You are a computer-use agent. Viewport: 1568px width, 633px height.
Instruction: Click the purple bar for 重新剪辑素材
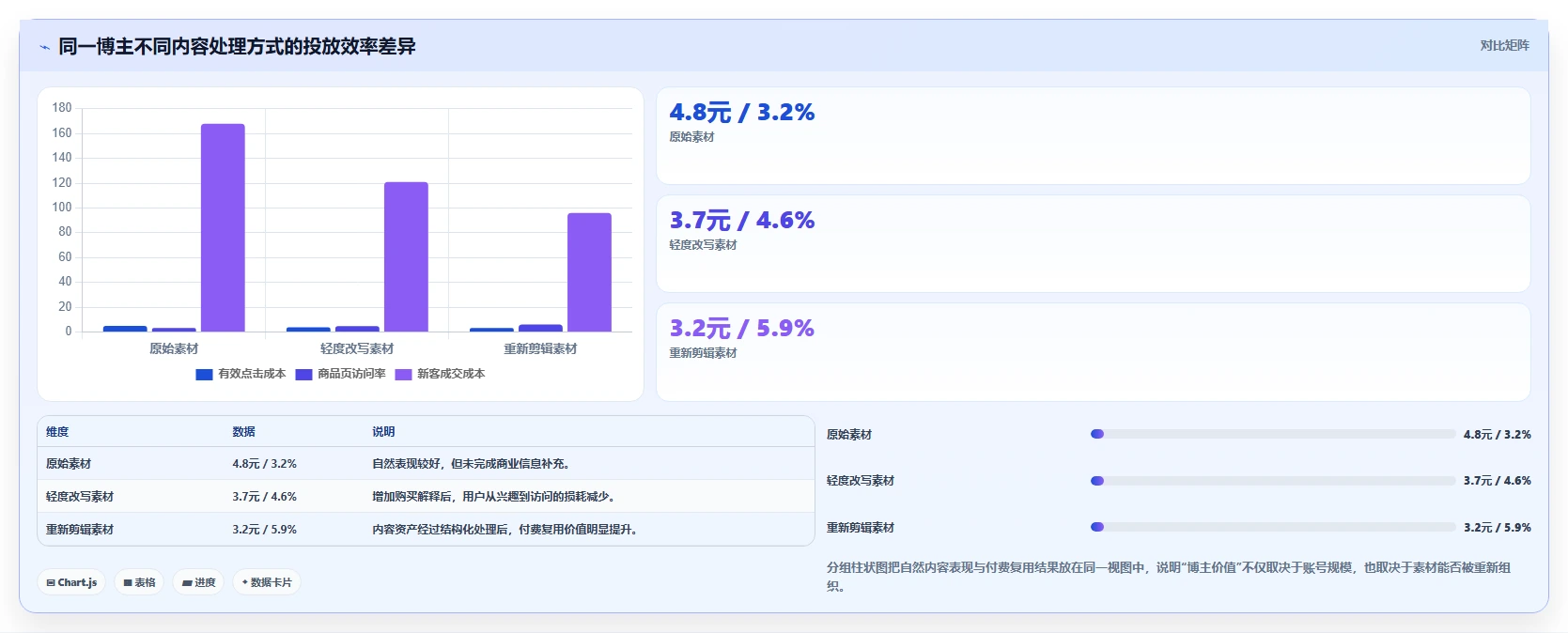click(589, 272)
